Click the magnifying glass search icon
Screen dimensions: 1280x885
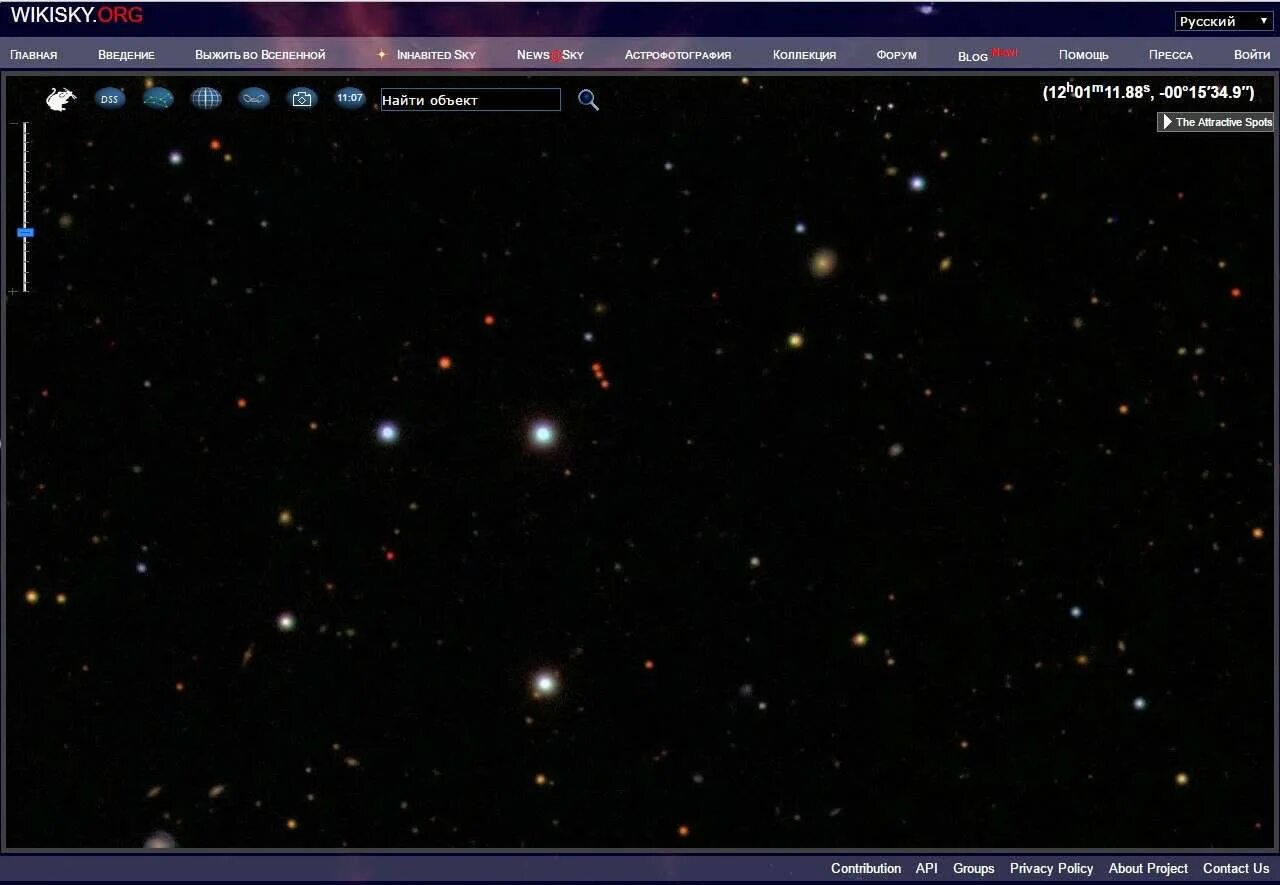click(x=589, y=100)
